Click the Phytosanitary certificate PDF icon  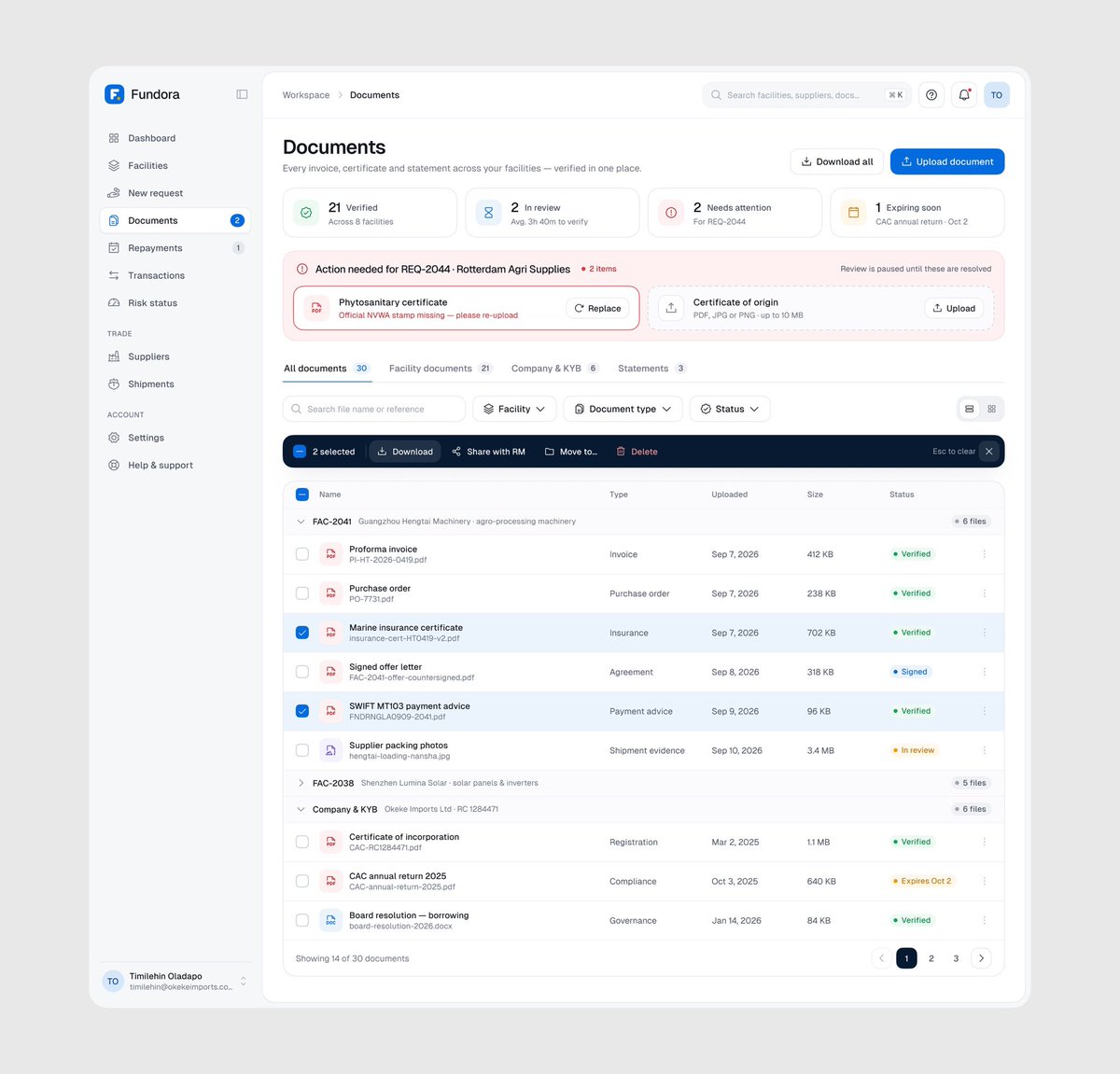point(316,308)
